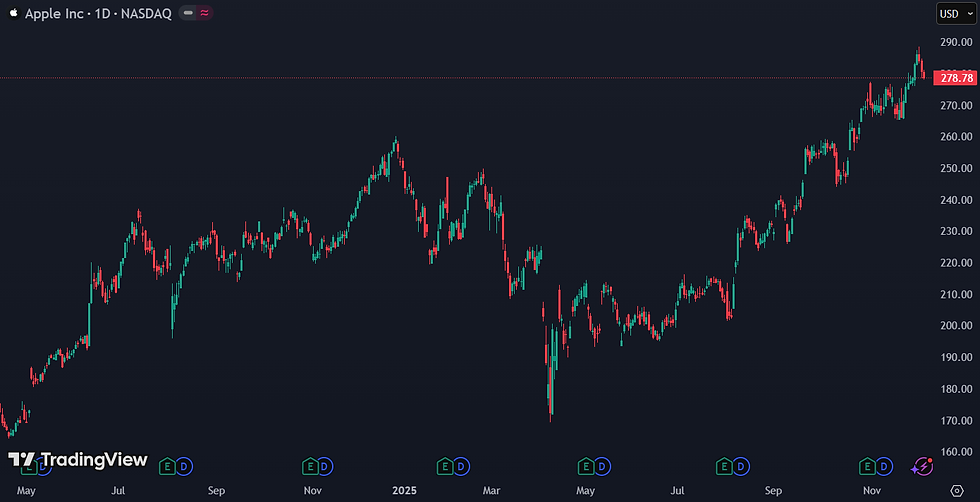Select dividend D marker between 2025 and Mar
The width and height of the screenshot is (980, 502).
[461, 466]
